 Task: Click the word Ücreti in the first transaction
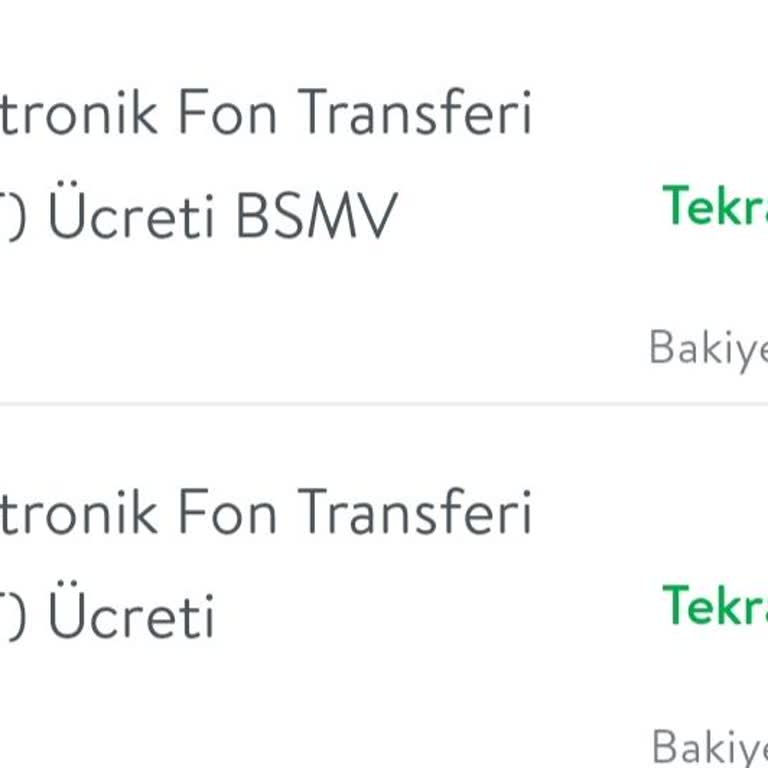click(x=131, y=216)
